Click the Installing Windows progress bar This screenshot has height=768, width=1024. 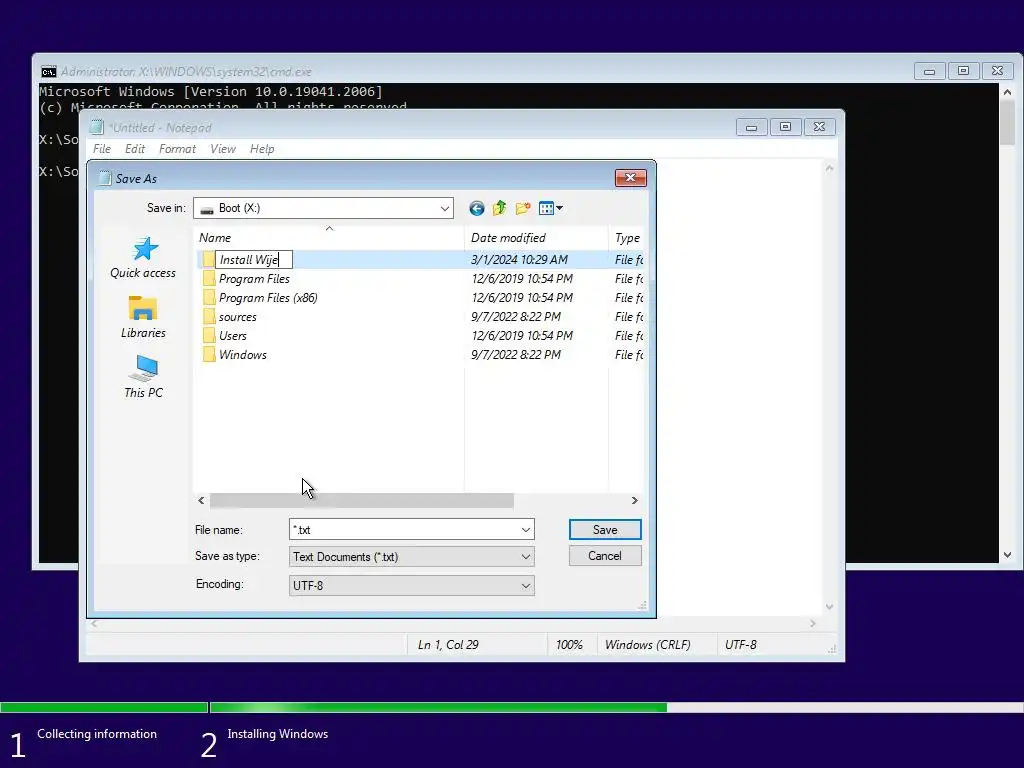point(616,707)
